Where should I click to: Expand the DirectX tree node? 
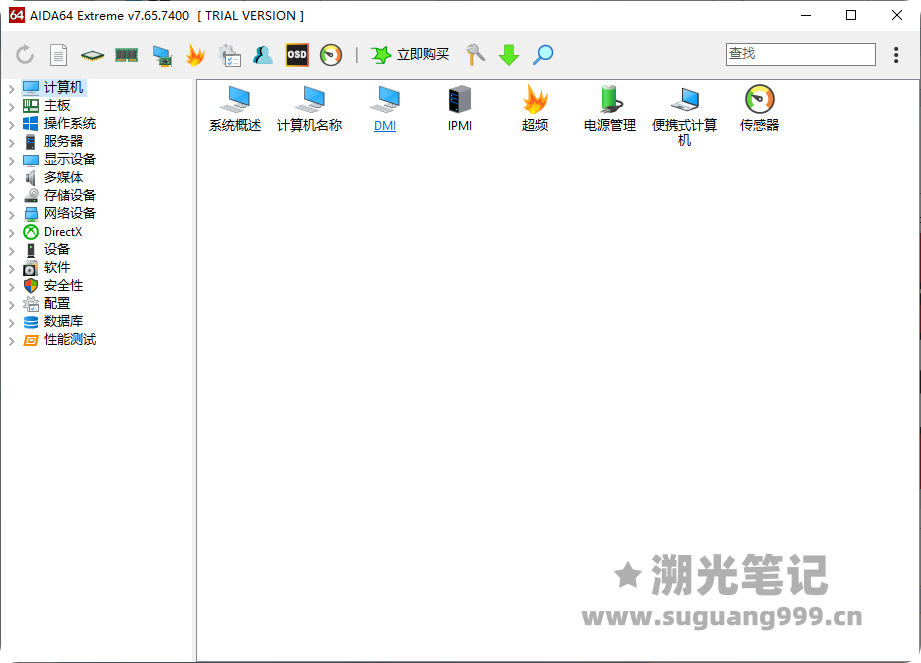click(x=11, y=233)
